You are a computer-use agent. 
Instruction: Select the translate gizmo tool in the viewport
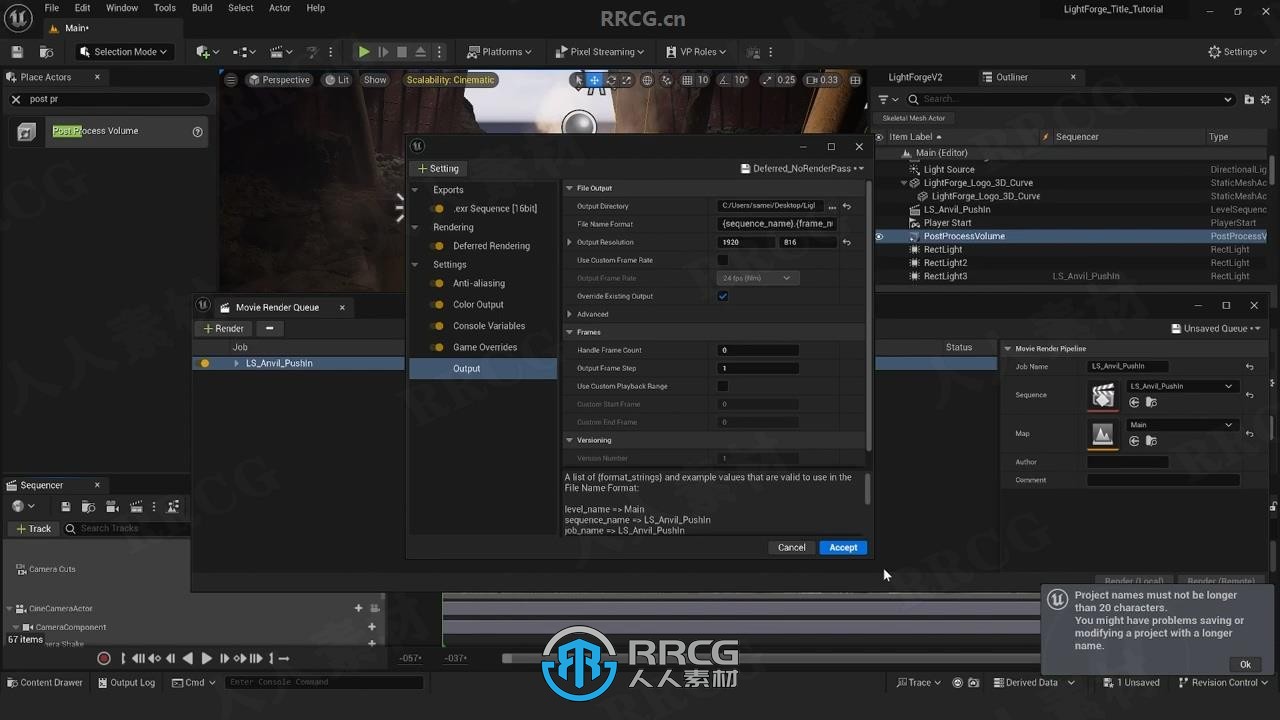coord(594,80)
